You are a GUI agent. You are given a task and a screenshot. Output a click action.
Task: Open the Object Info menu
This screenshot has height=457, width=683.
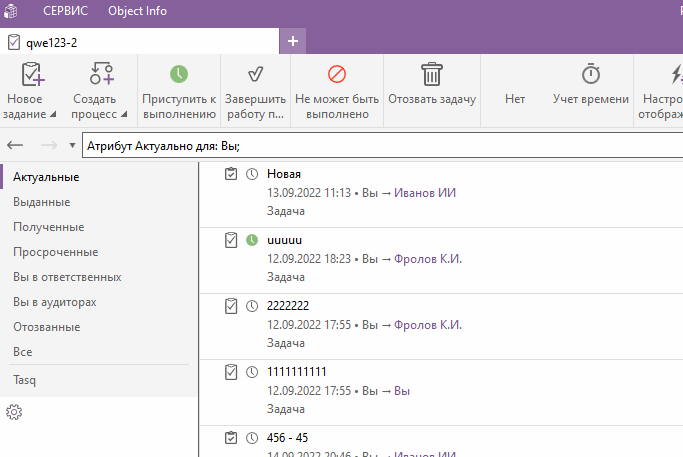[137, 11]
